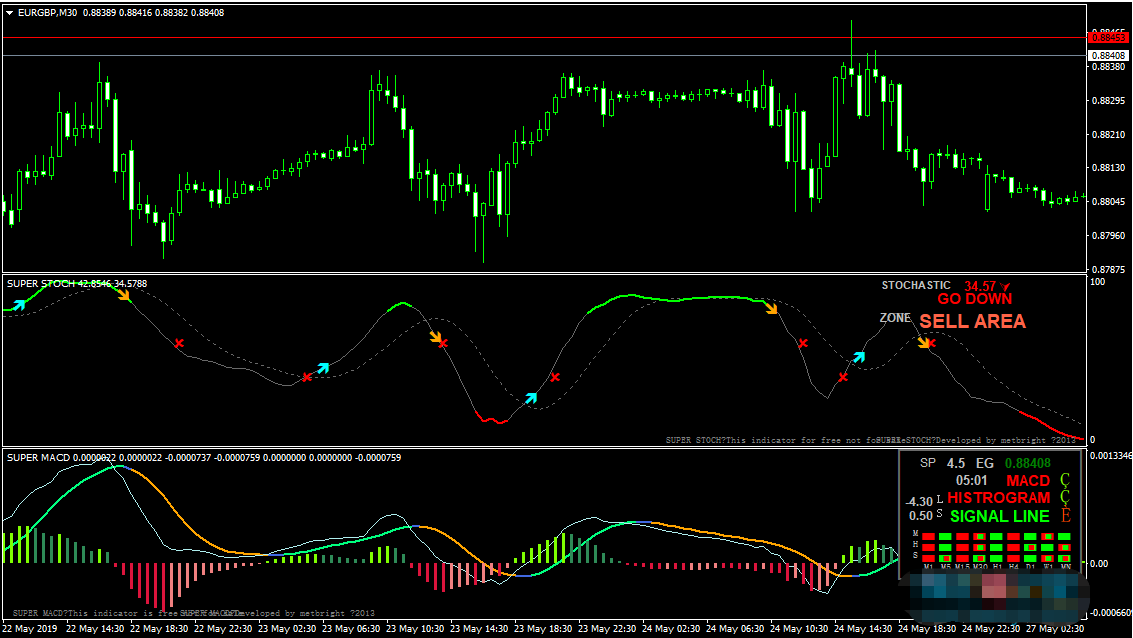Screen dimensions: 1133x638
Task: Select the SUPER MACD indicator title label
Action: (x=39, y=458)
